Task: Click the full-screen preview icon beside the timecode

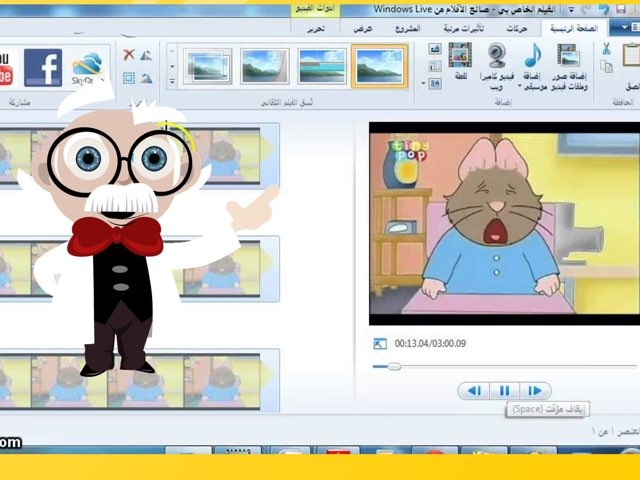Action: tap(380, 344)
